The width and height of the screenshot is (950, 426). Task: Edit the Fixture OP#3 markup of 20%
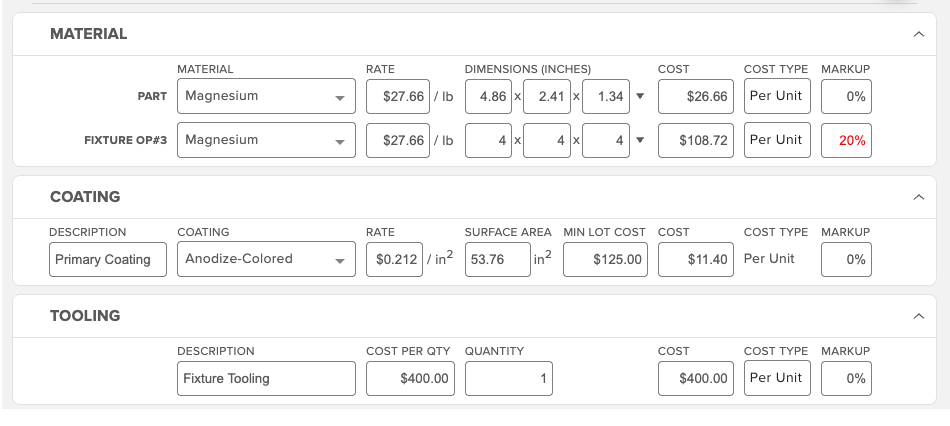pos(846,141)
